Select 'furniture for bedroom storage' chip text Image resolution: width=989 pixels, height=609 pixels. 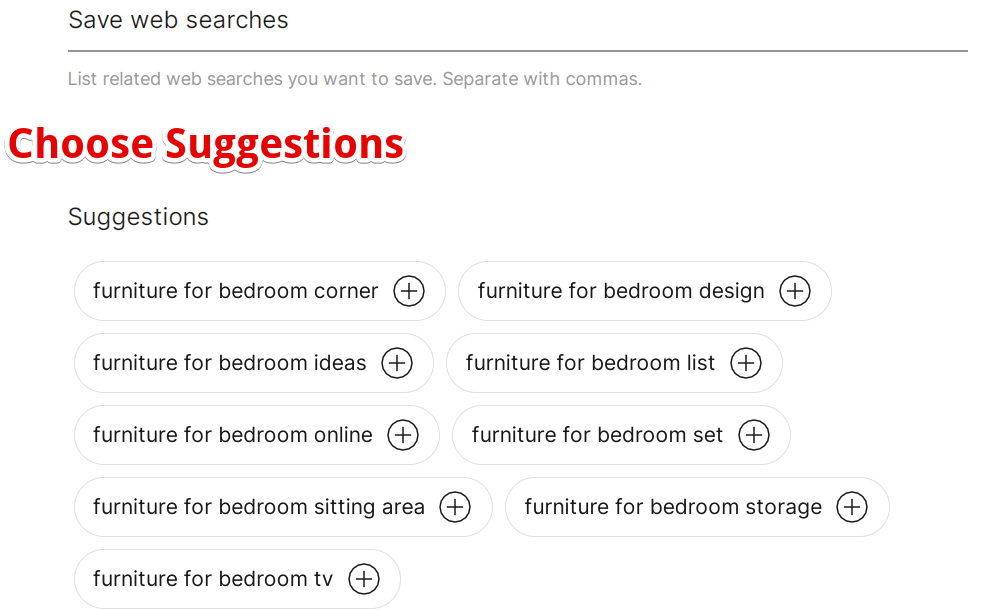click(673, 507)
